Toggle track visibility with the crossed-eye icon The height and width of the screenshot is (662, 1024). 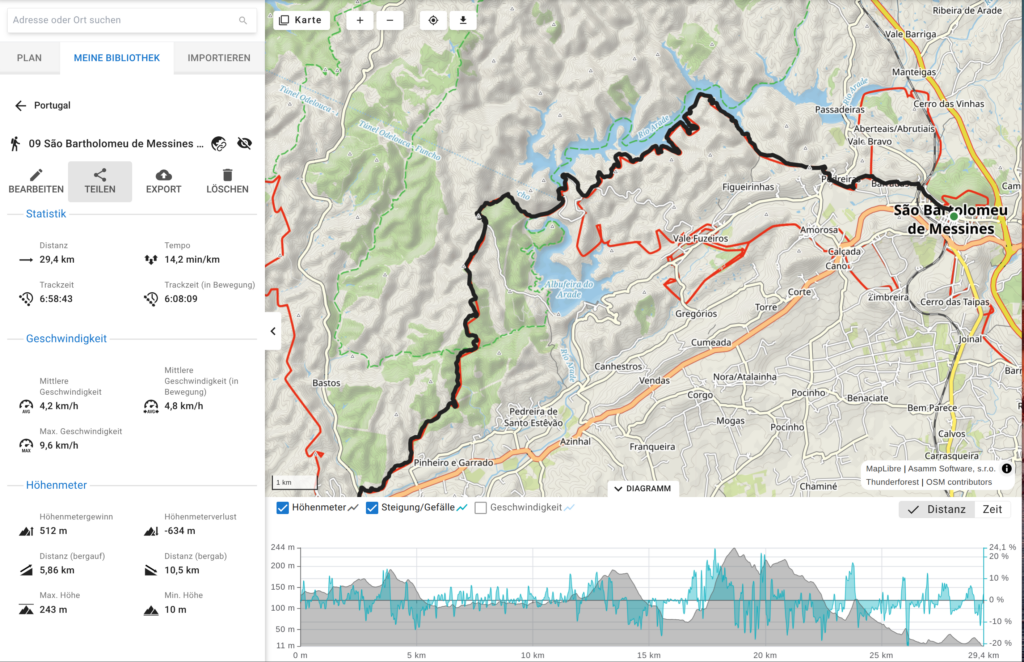(x=244, y=144)
